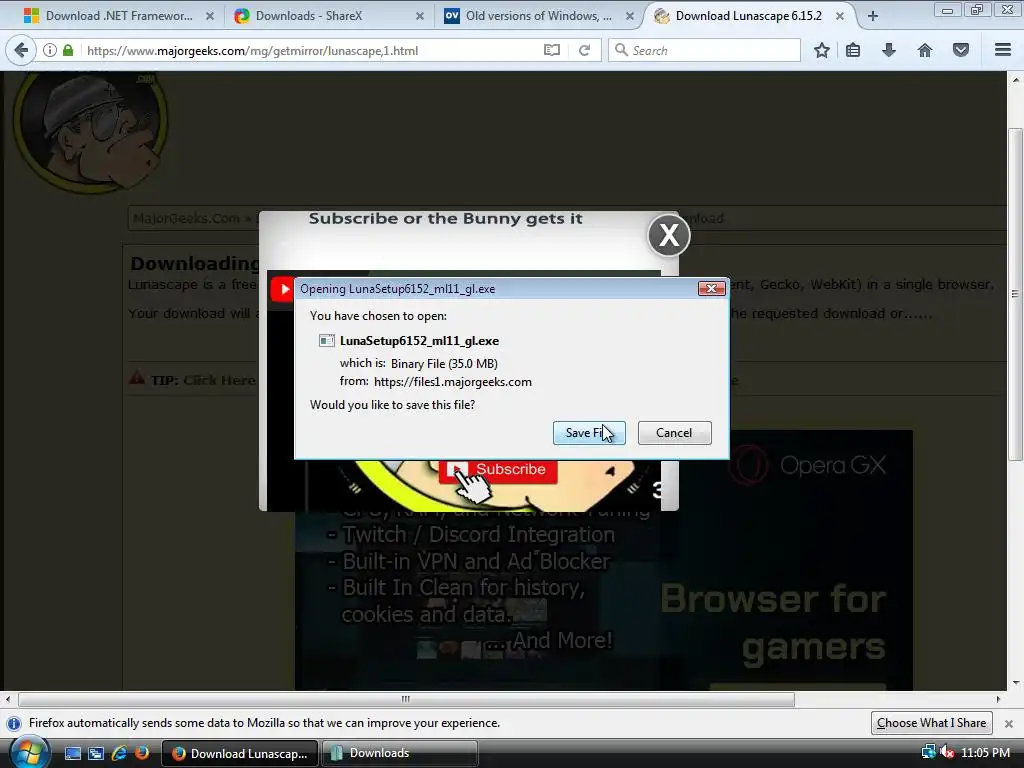Screen dimensions: 1024x768
Task: Close the Subscribe popup with X circle
Action: click(669, 234)
